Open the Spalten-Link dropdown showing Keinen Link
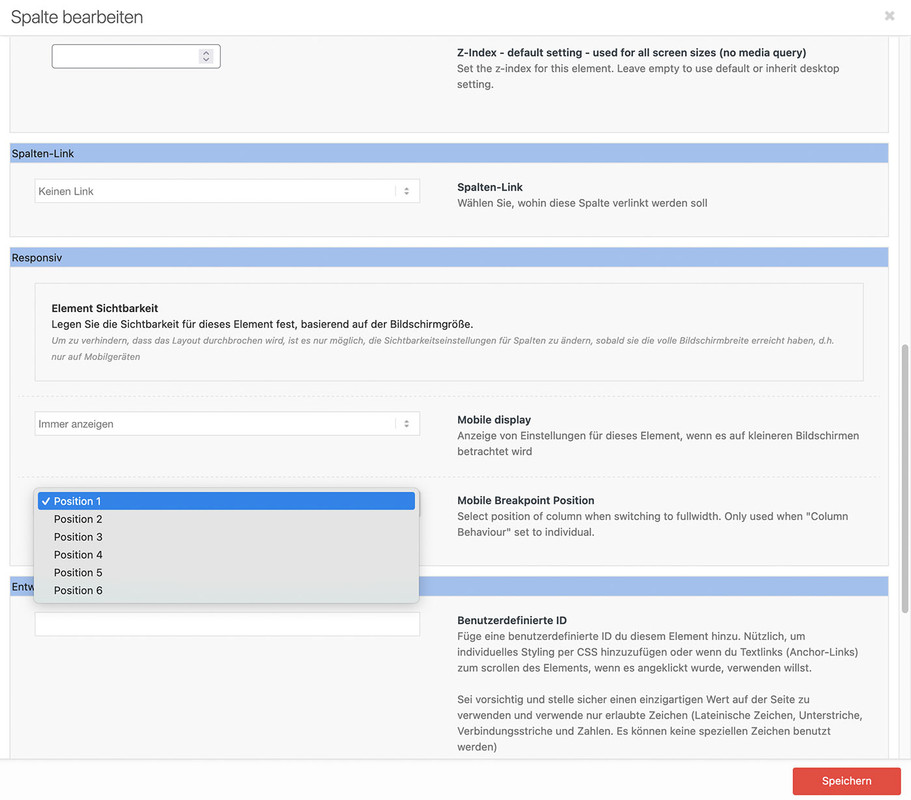 [227, 191]
